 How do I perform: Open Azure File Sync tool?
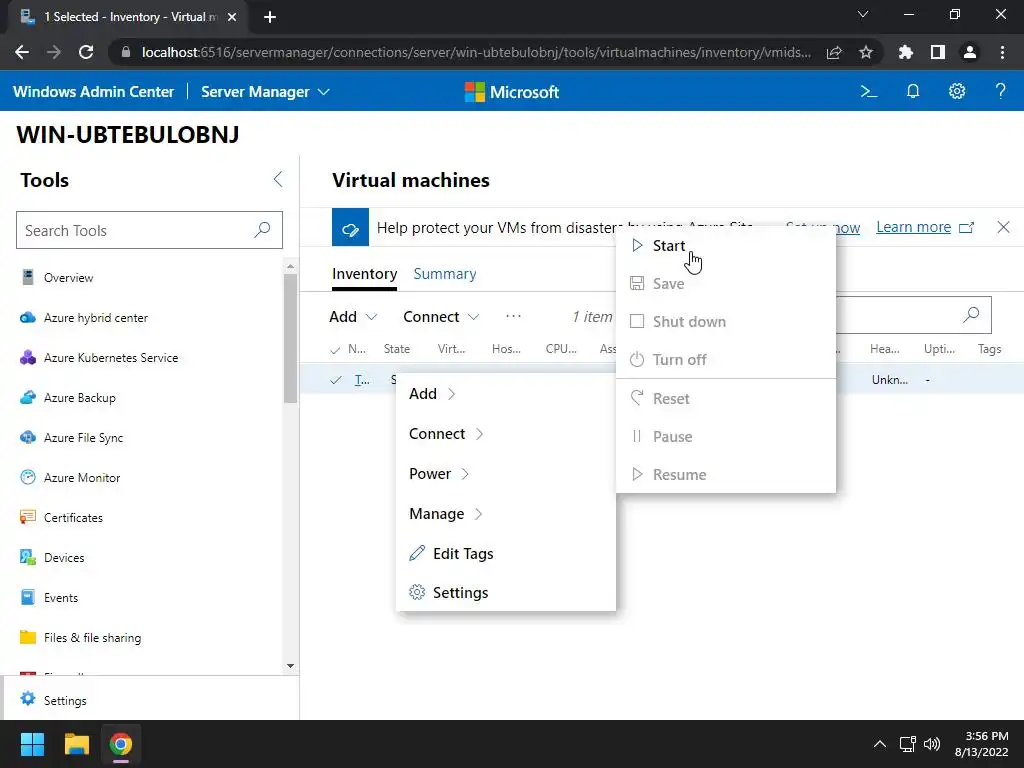coord(83,438)
